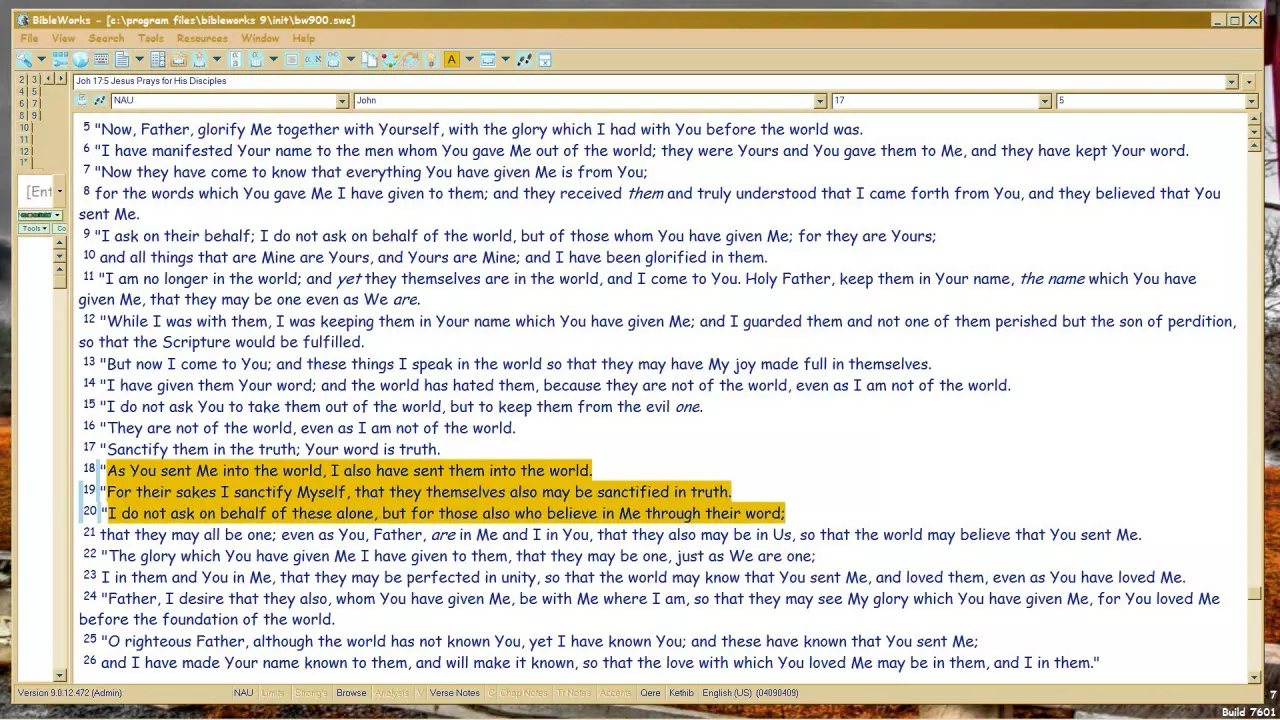Click the forward arrow beside verse tabs

tap(61, 79)
